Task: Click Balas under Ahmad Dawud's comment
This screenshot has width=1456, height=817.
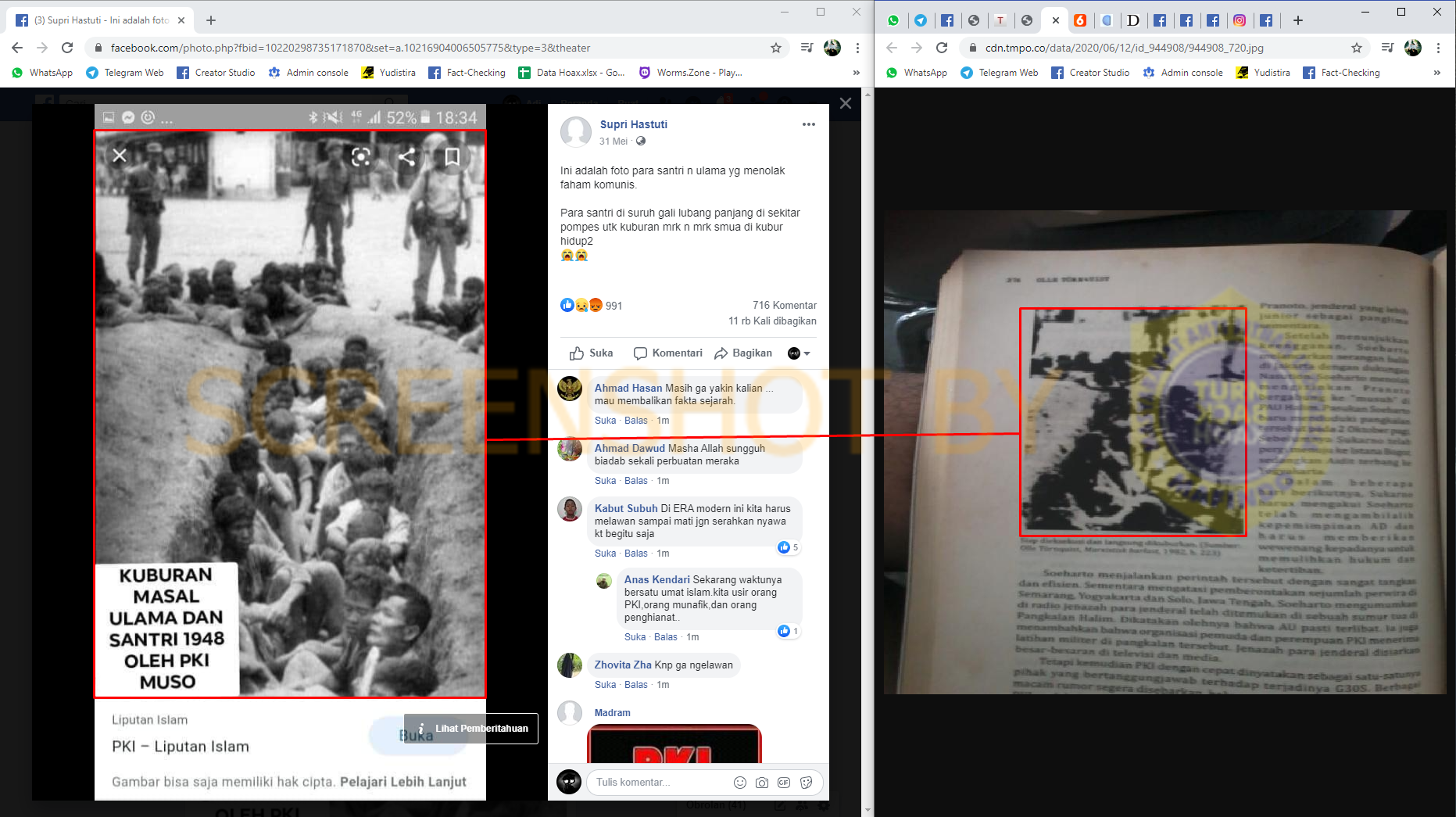Action: 635,481
